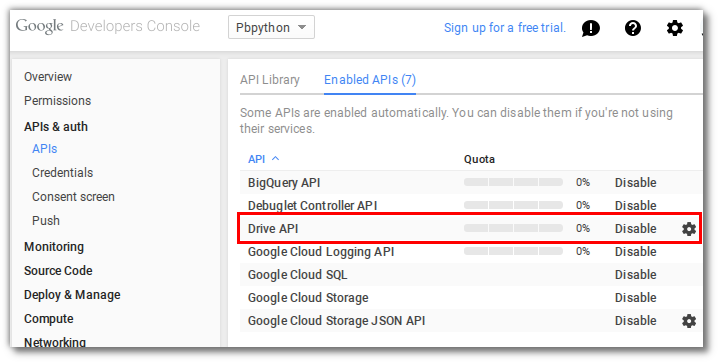
Task: Open the Debuglet Controller API entry
Action: pos(312,205)
